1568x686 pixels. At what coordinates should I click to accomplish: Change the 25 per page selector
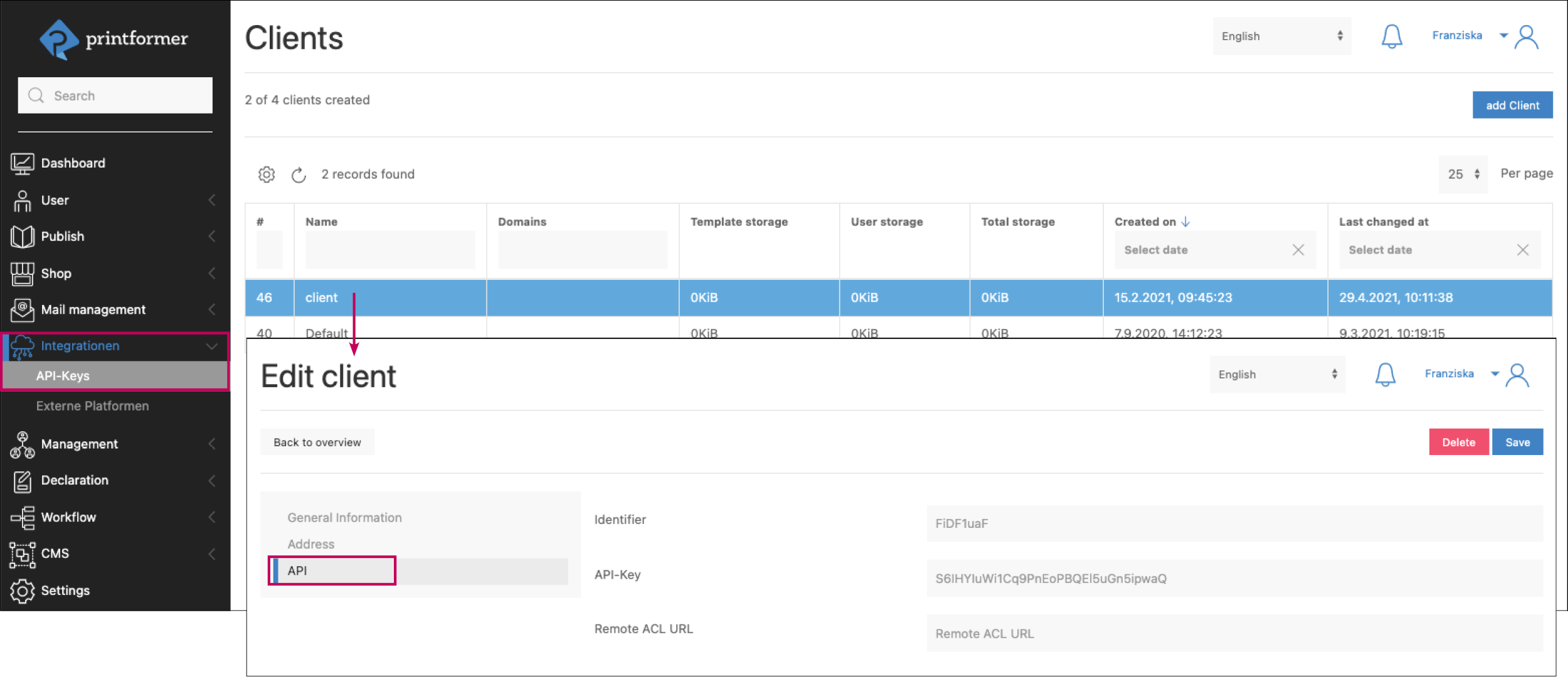[1463, 174]
